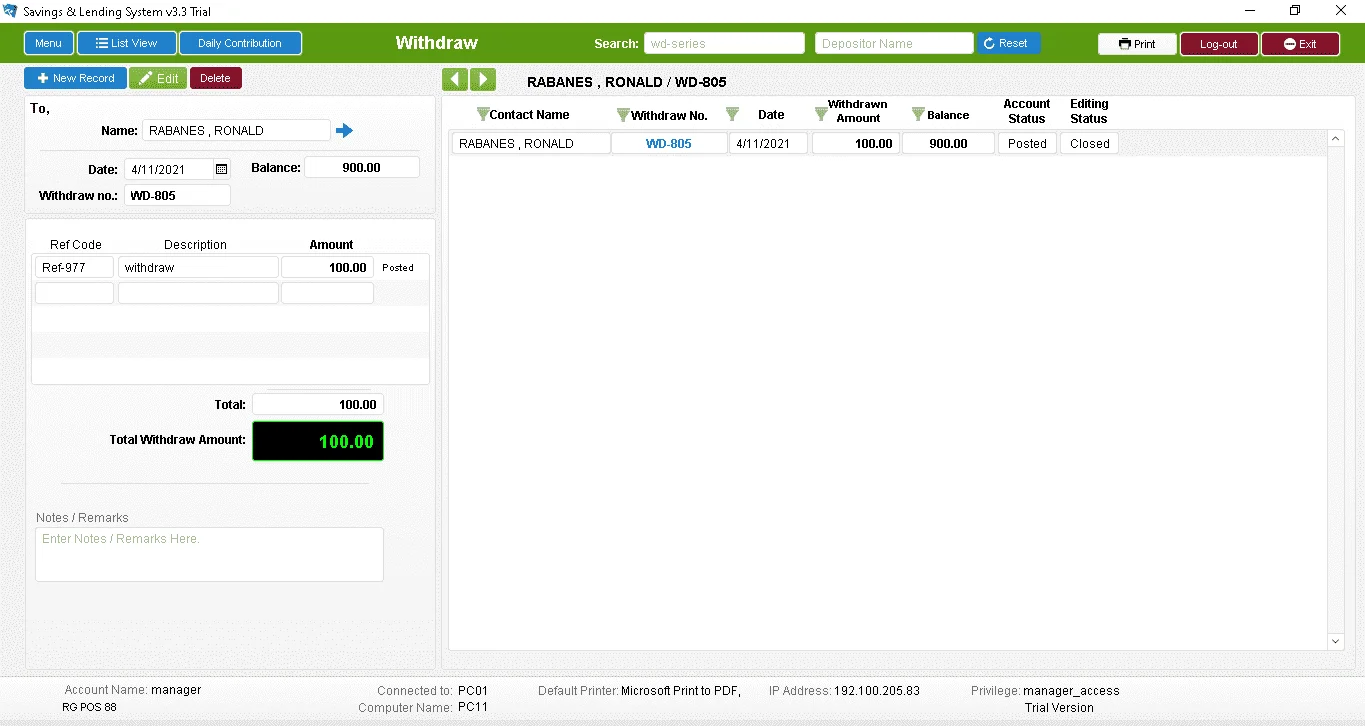Open the calendar picker for Date
Image resolution: width=1365 pixels, height=726 pixels.
tap(222, 169)
